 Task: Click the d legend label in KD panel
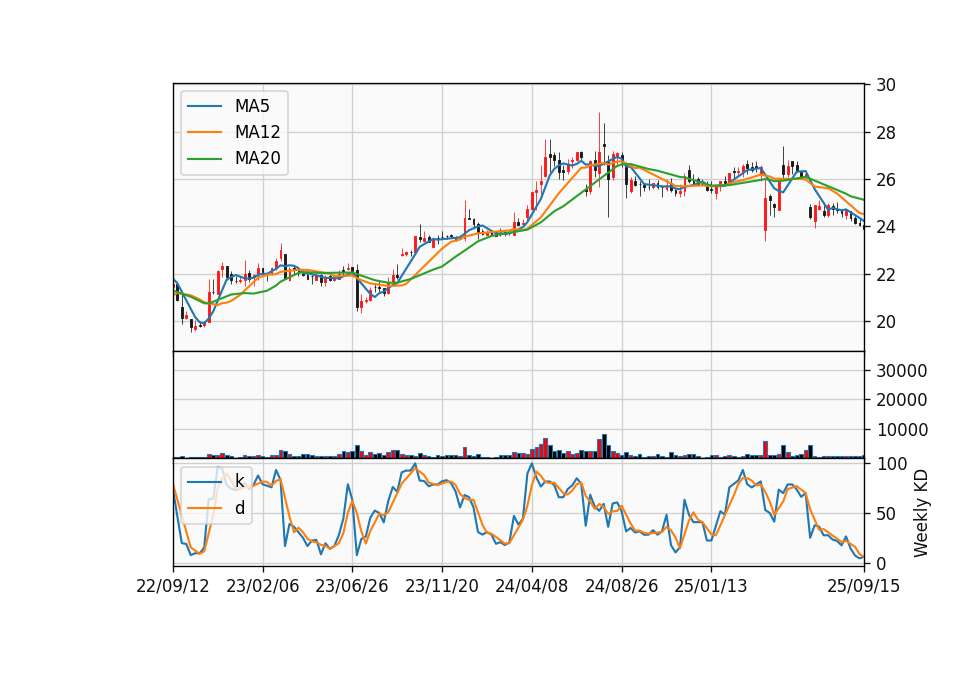(239, 508)
